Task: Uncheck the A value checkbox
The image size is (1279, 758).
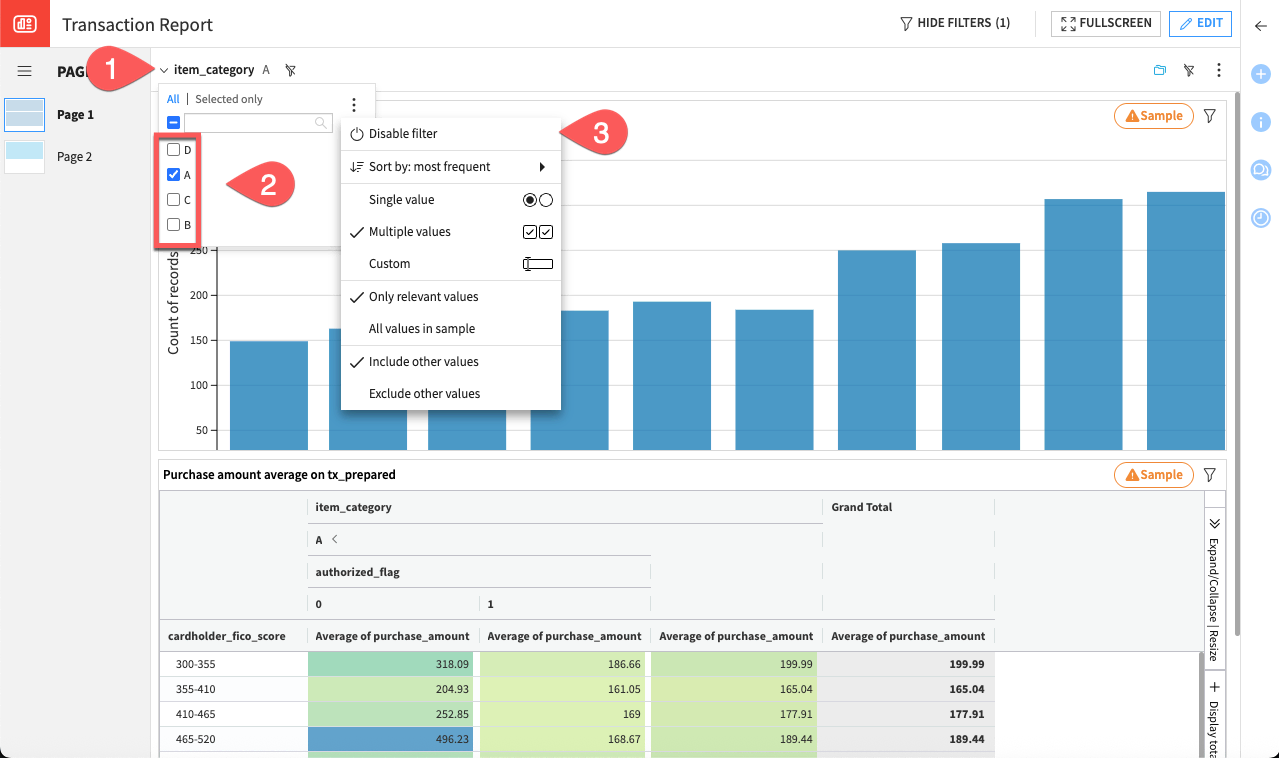Action: (174, 175)
